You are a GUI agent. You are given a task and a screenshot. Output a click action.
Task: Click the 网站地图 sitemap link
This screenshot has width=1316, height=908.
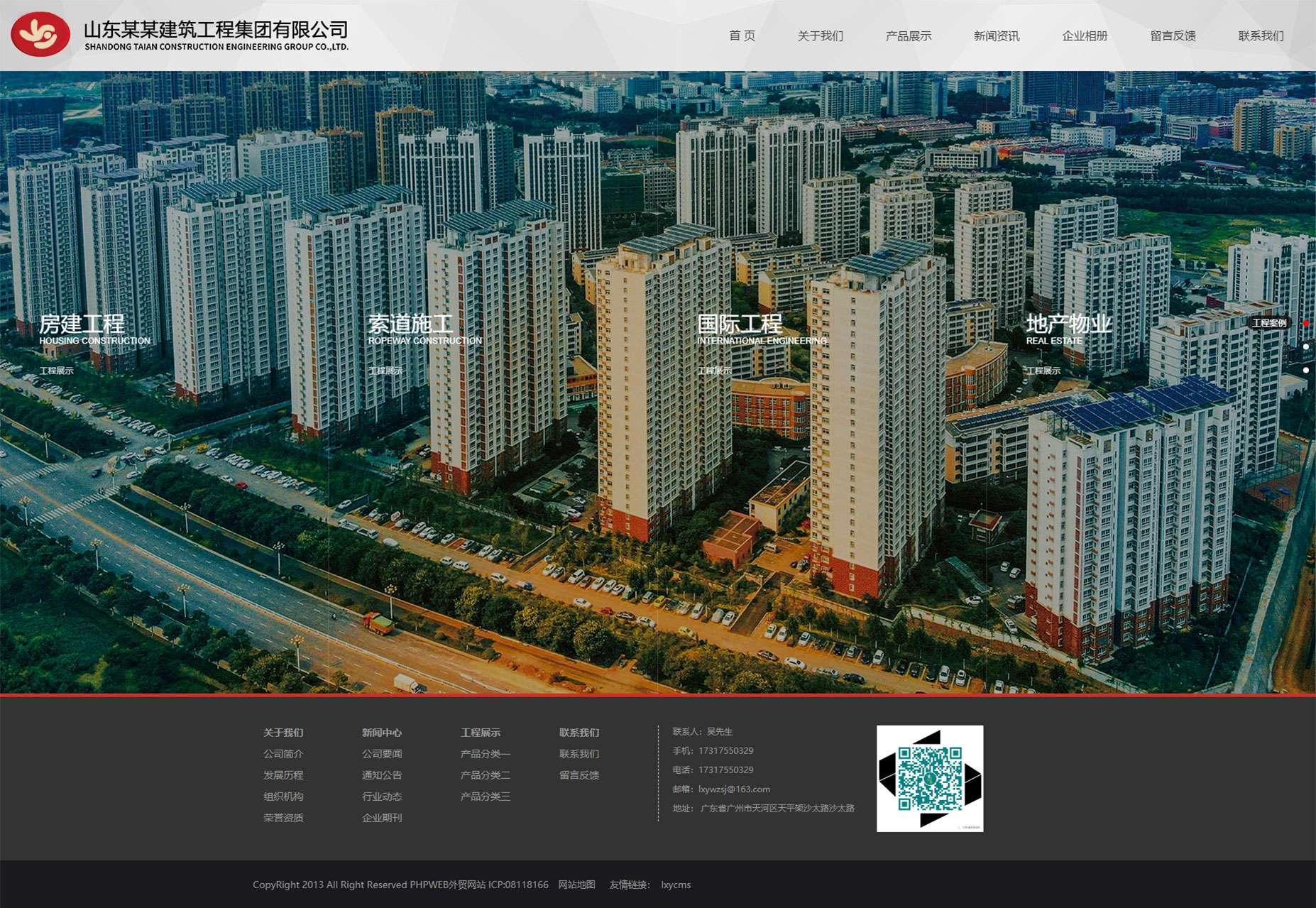click(576, 885)
